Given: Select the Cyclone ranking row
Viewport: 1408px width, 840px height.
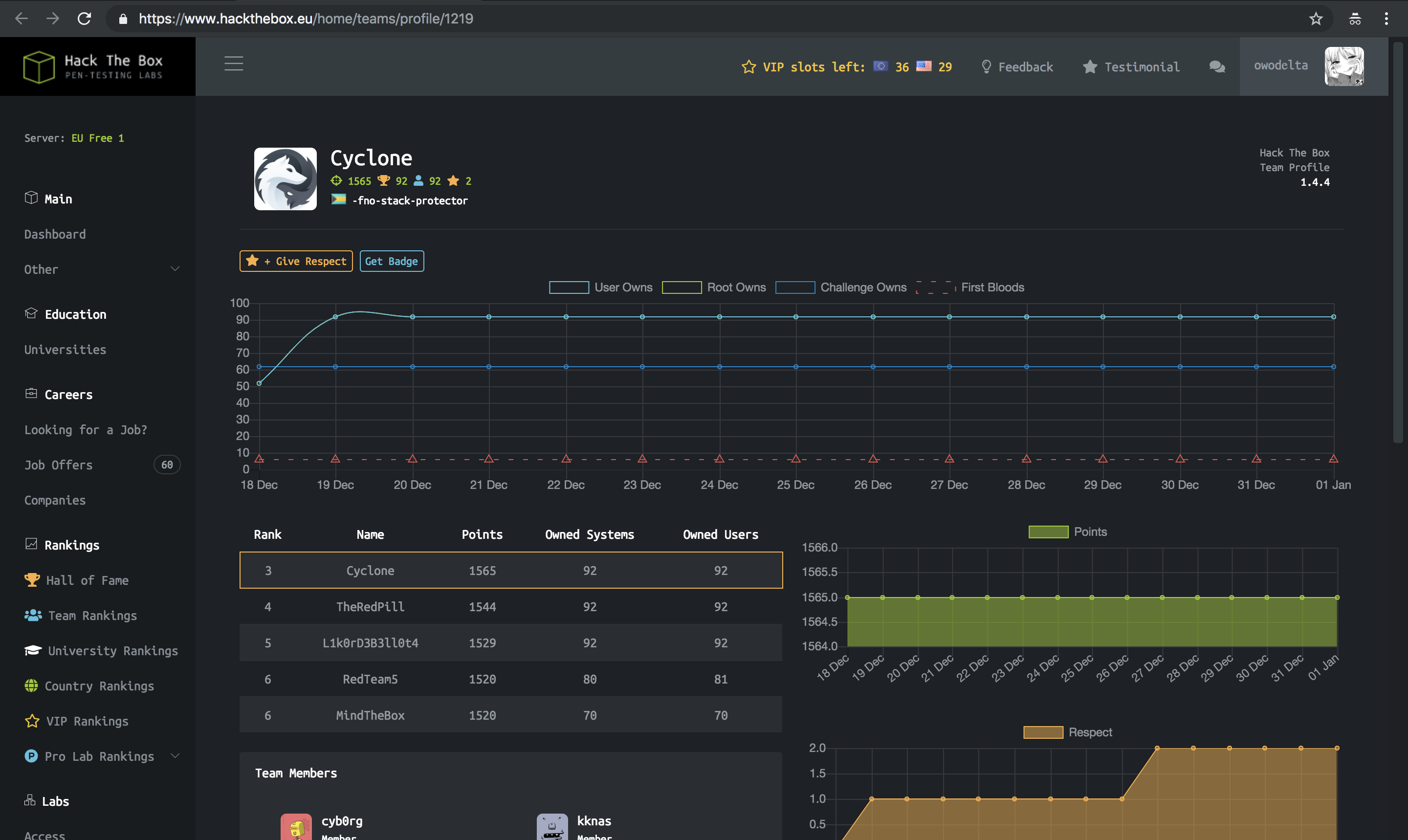Looking at the screenshot, I should [x=511, y=570].
